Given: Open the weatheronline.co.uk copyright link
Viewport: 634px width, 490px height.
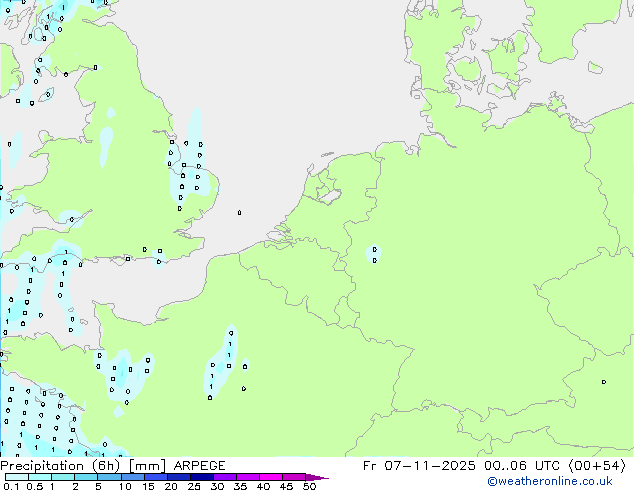Looking at the screenshot, I should click(x=550, y=481).
